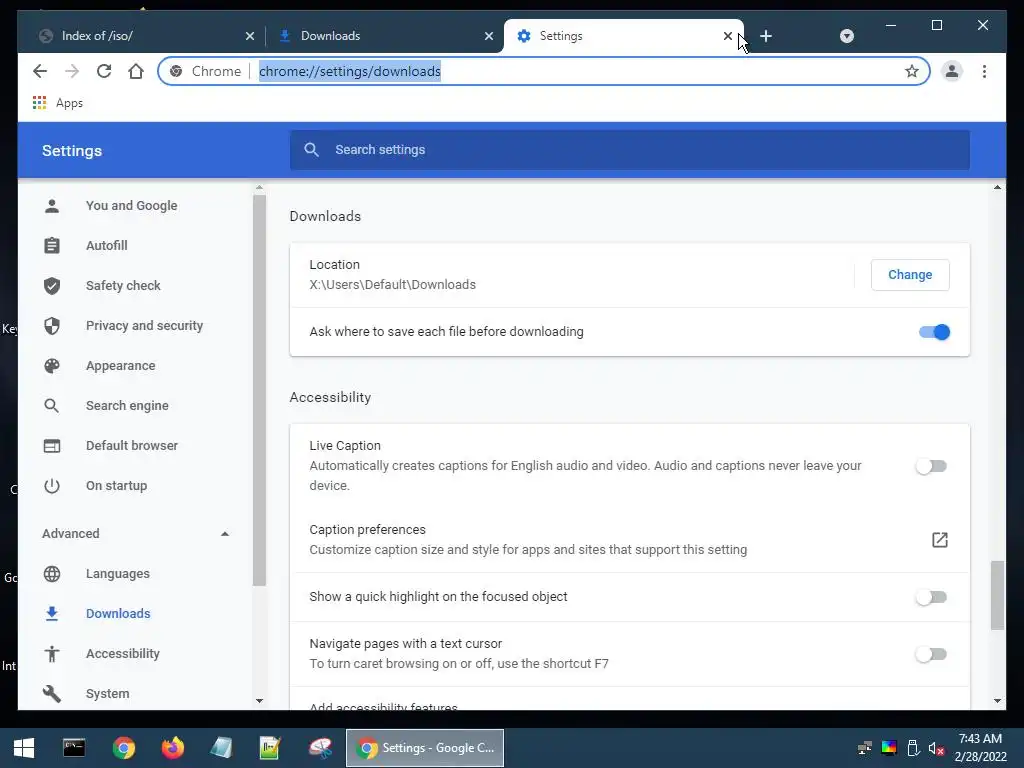The image size is (1024, 768).
Task: Open System settings in sidebar
Action: pyautogui.click(x=107, y=694)
